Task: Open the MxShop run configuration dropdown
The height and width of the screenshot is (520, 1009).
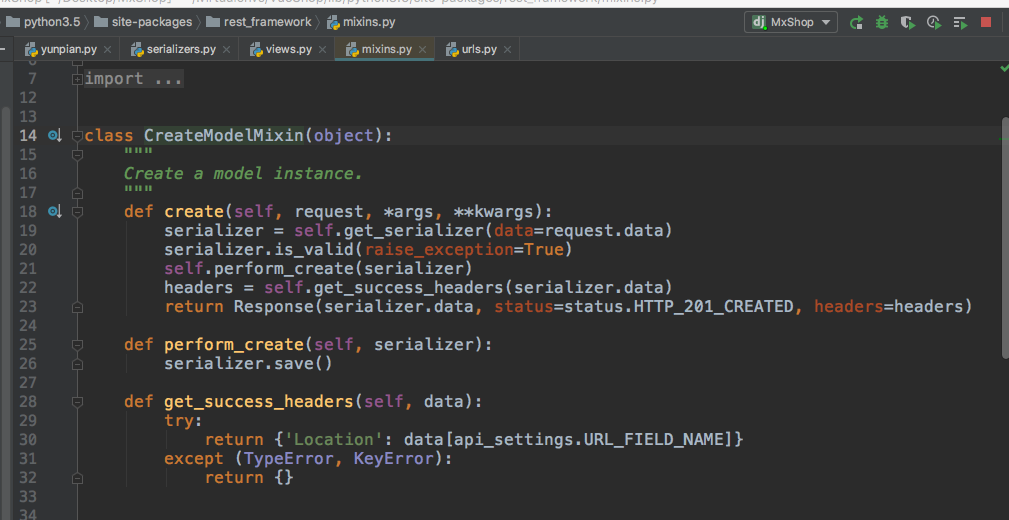Action: pos(791,23)
